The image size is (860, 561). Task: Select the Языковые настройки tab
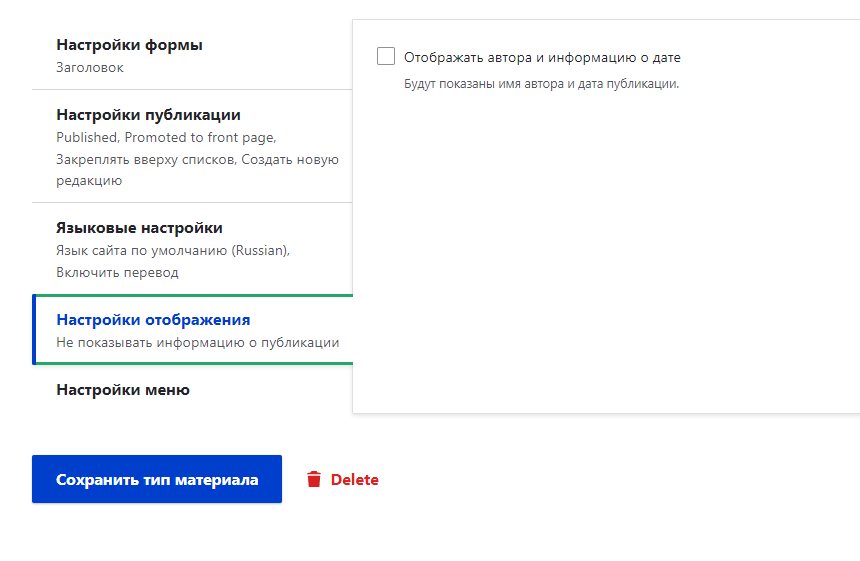(192, 249)
